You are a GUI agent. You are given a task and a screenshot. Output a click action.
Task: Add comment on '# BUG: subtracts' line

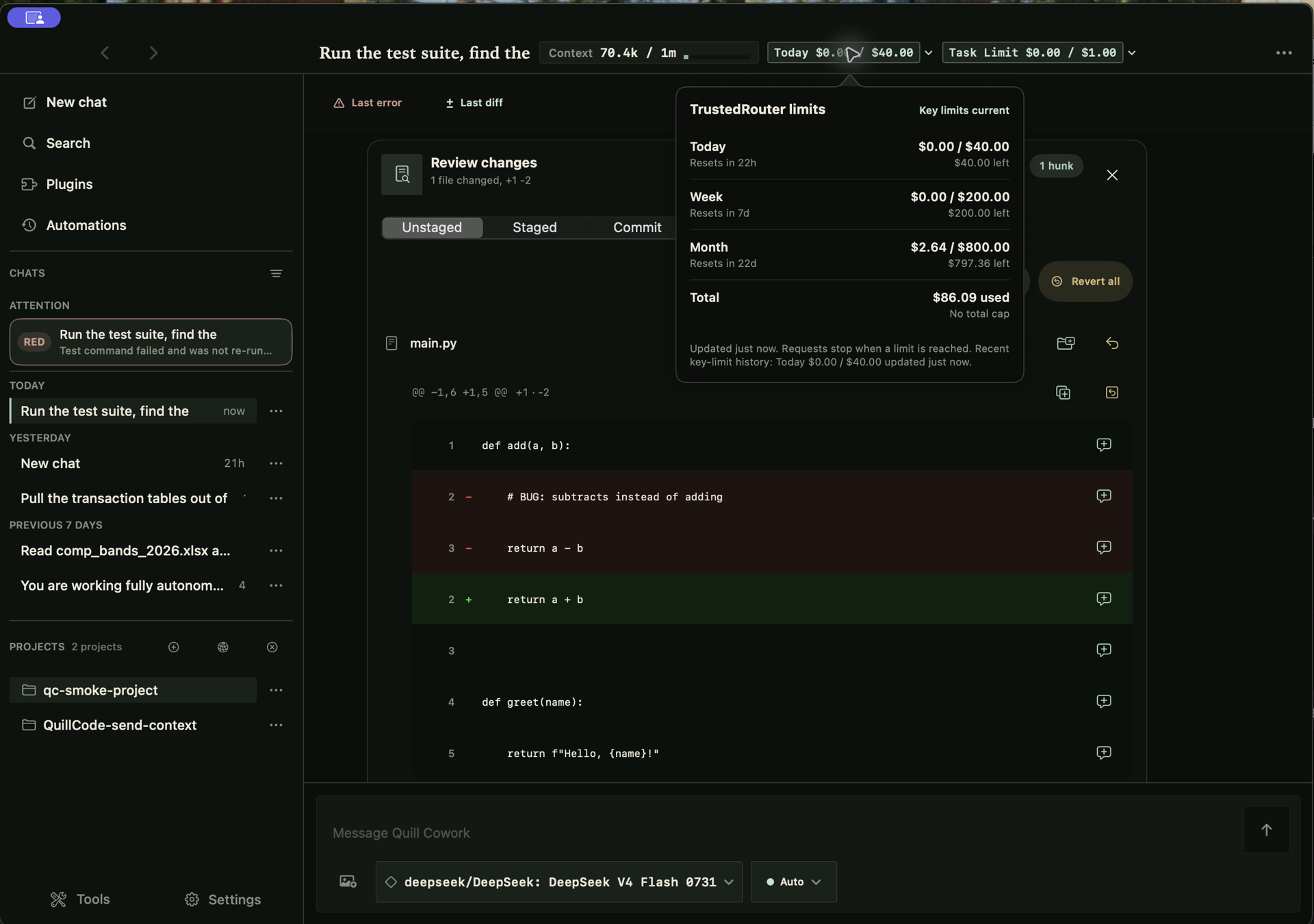[x=1104, y=496]
